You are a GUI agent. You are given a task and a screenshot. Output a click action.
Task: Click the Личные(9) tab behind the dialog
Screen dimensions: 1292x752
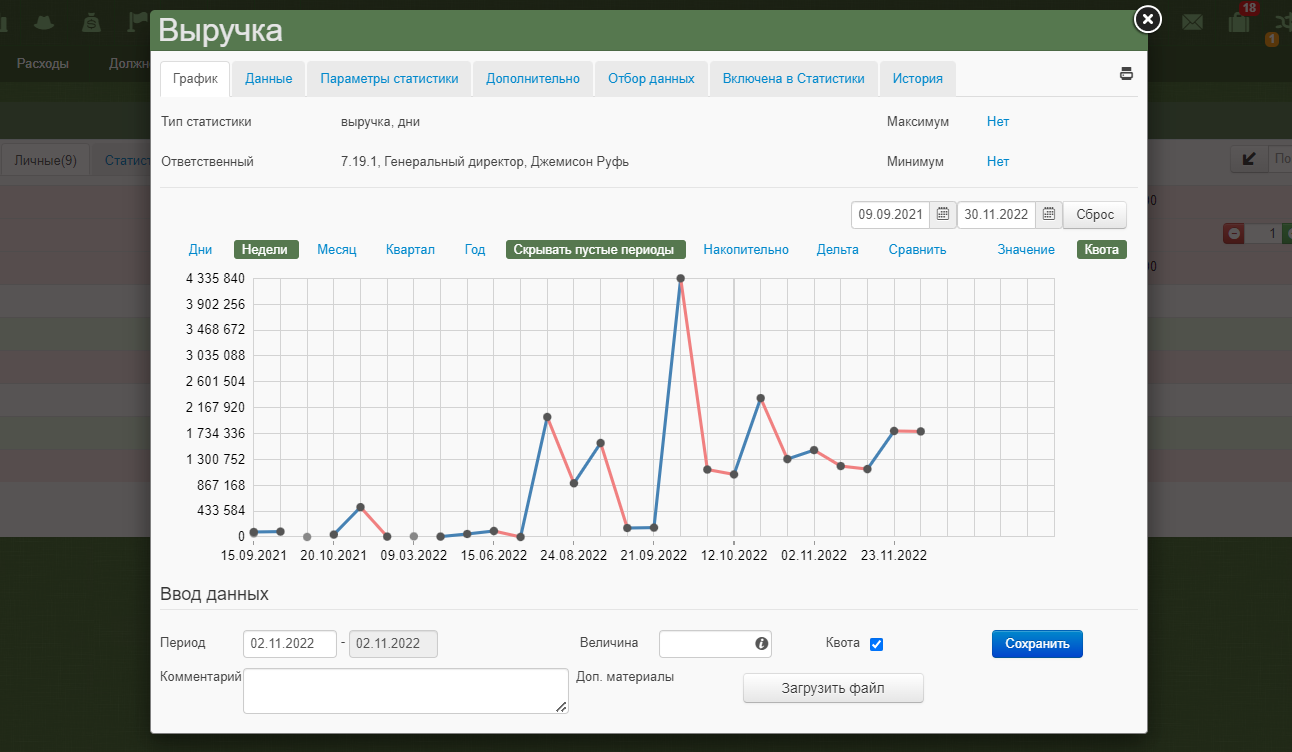coord(46,160)
